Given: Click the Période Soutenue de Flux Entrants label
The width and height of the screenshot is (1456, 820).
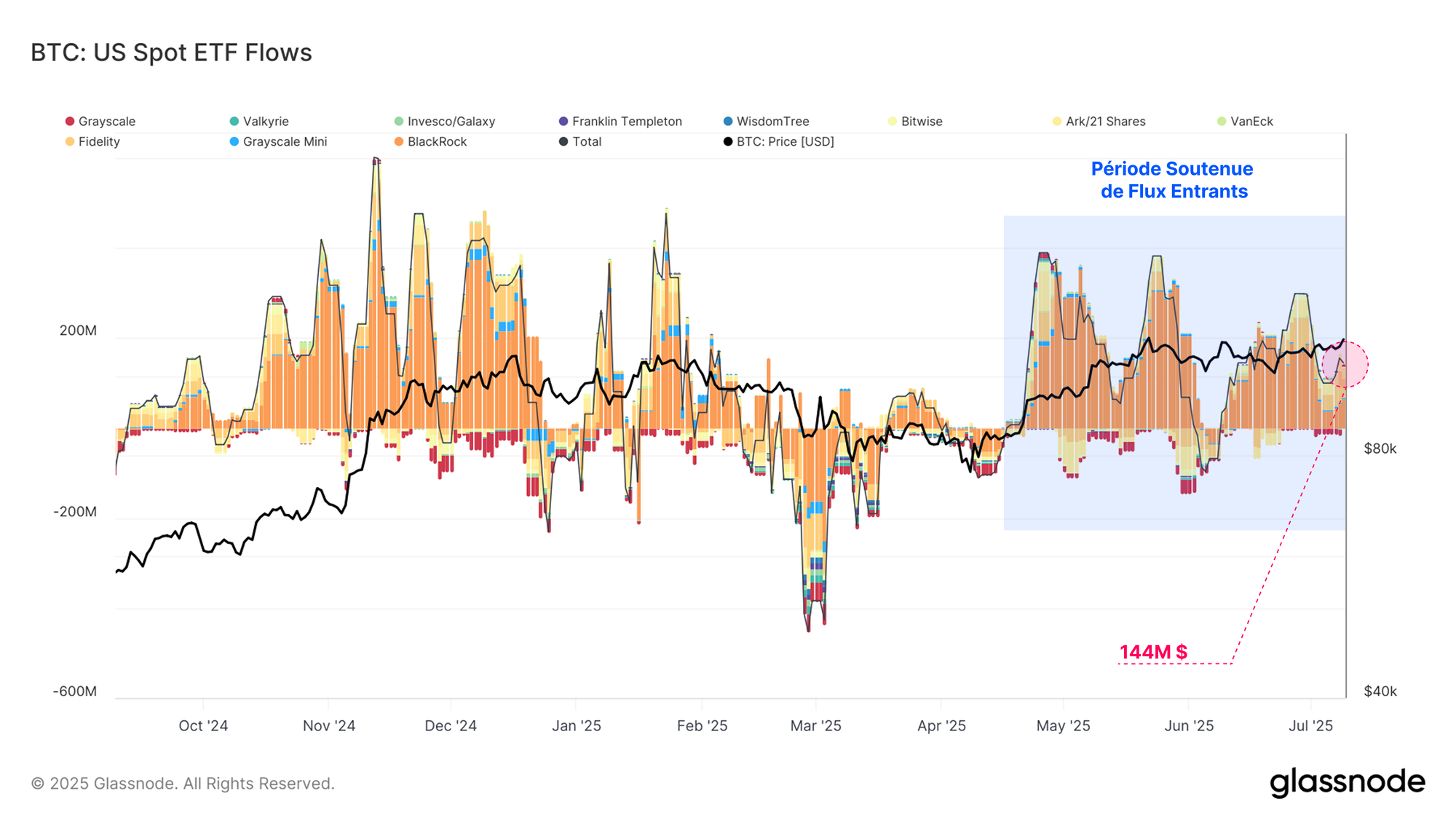Looking at the screenshot, I should coord(1173,180).
